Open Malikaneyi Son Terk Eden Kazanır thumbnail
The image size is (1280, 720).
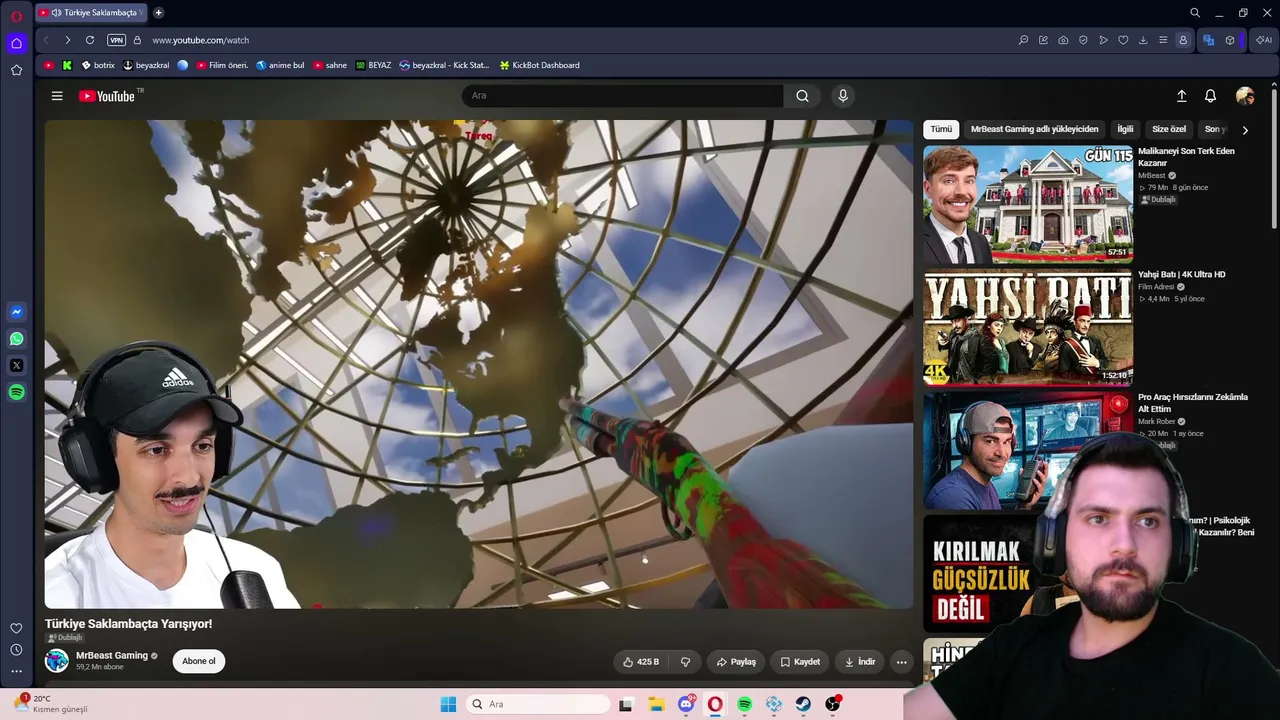(1028, 204)
